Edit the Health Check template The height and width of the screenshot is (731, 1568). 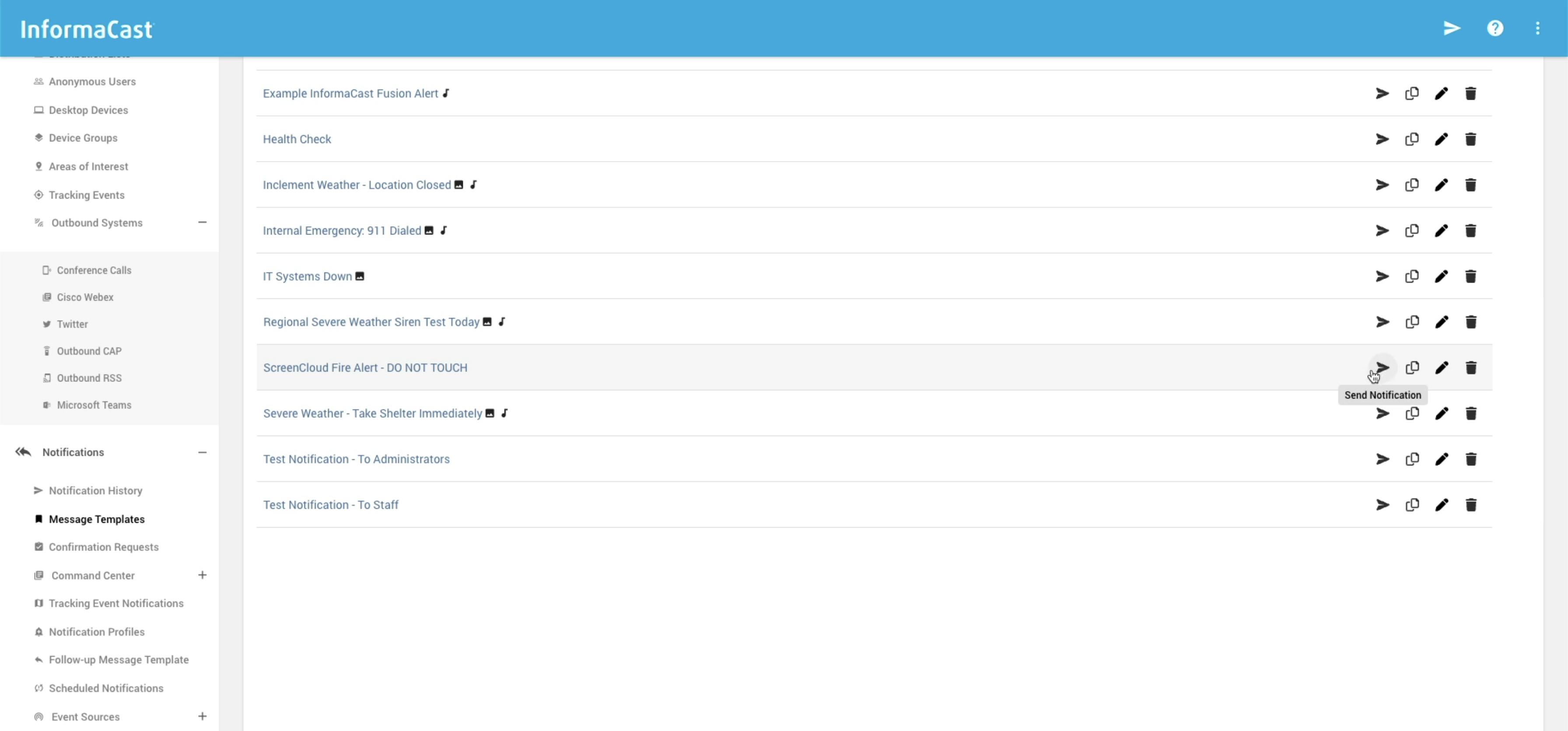1441,140
